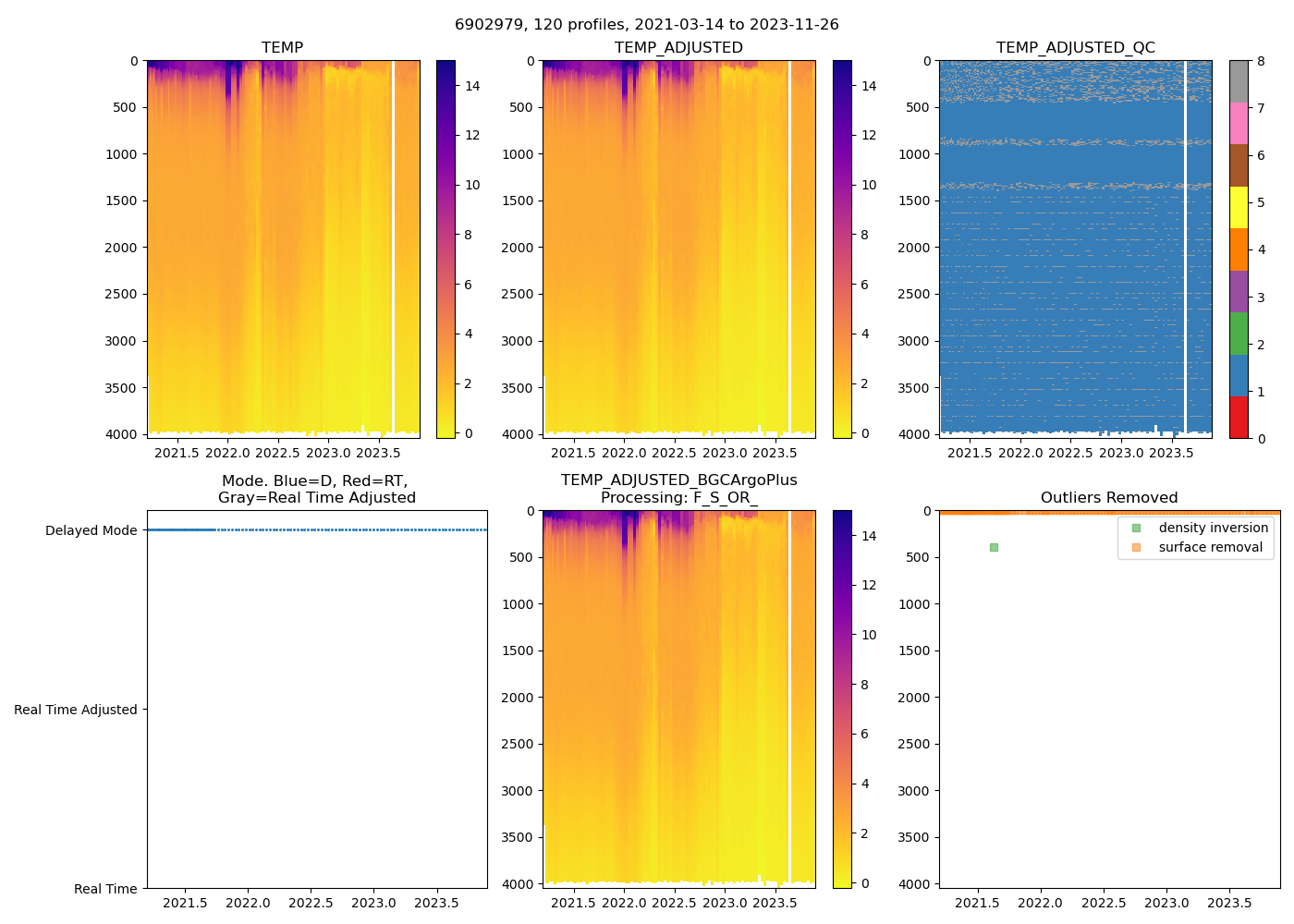Click the 'Real Time' y-axis label
Screen dimensions: 1294x924
coord(105,889)
